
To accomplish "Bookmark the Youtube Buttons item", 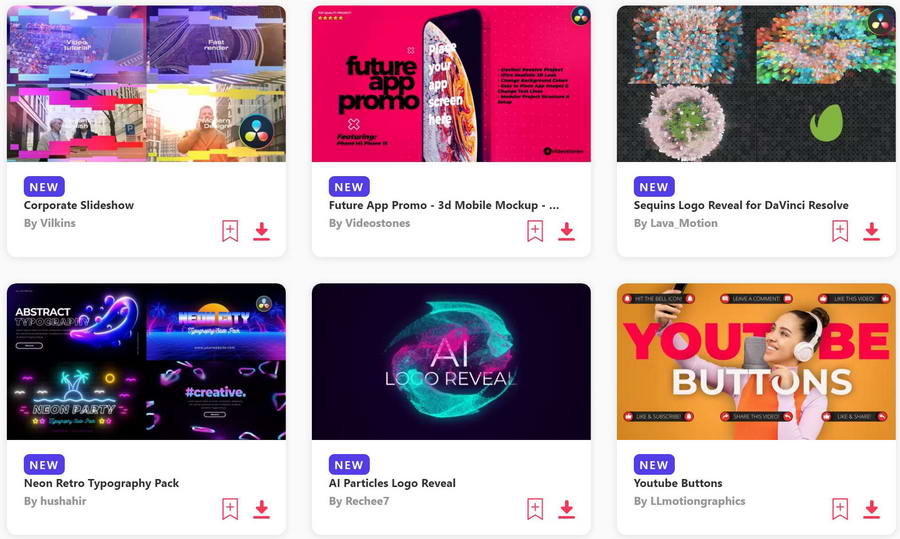I will point(840,509).
